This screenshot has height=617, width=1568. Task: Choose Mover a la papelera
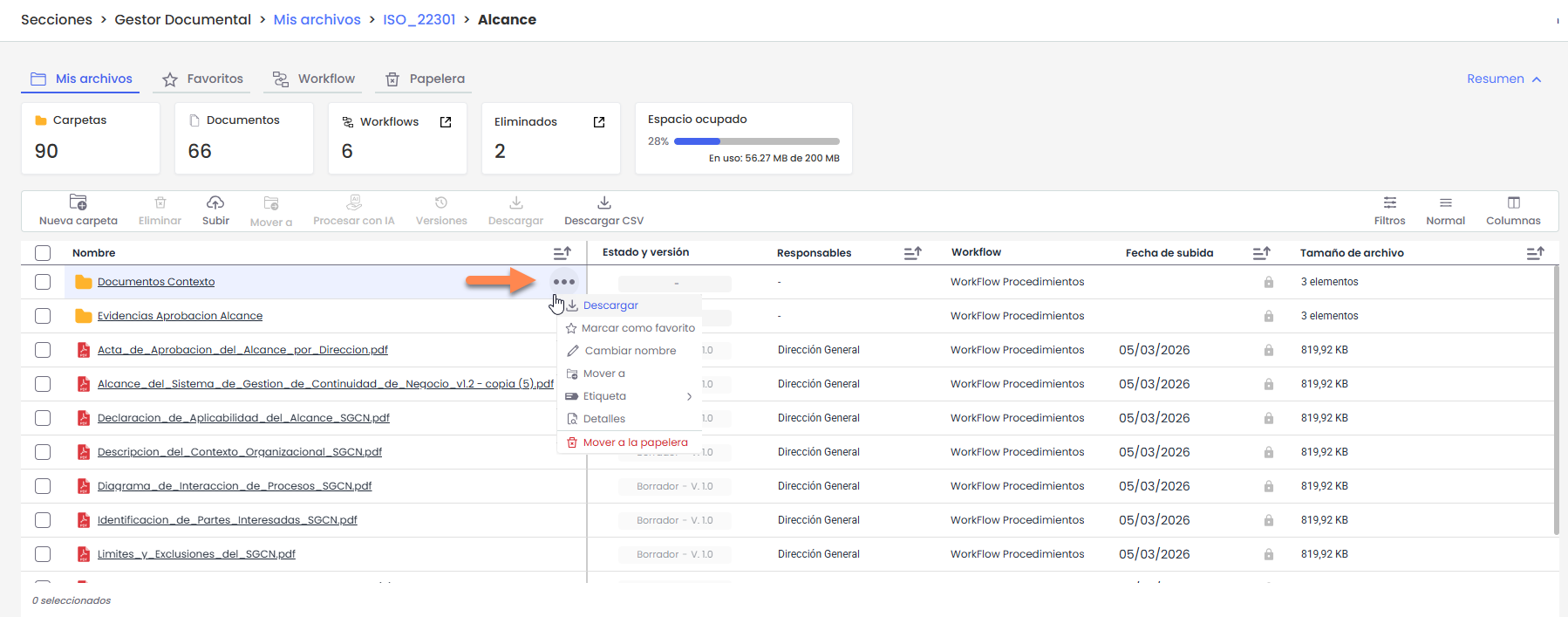point(635,442)
